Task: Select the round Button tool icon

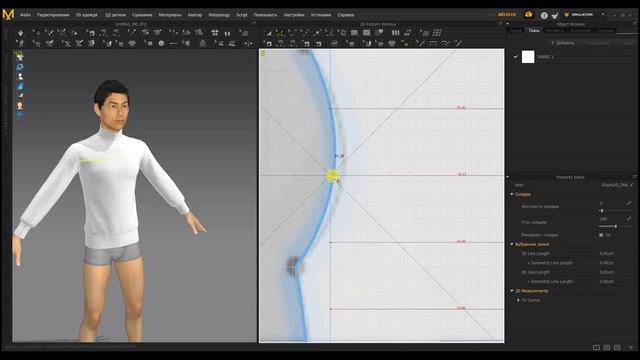Action: [x=161, y=43]
